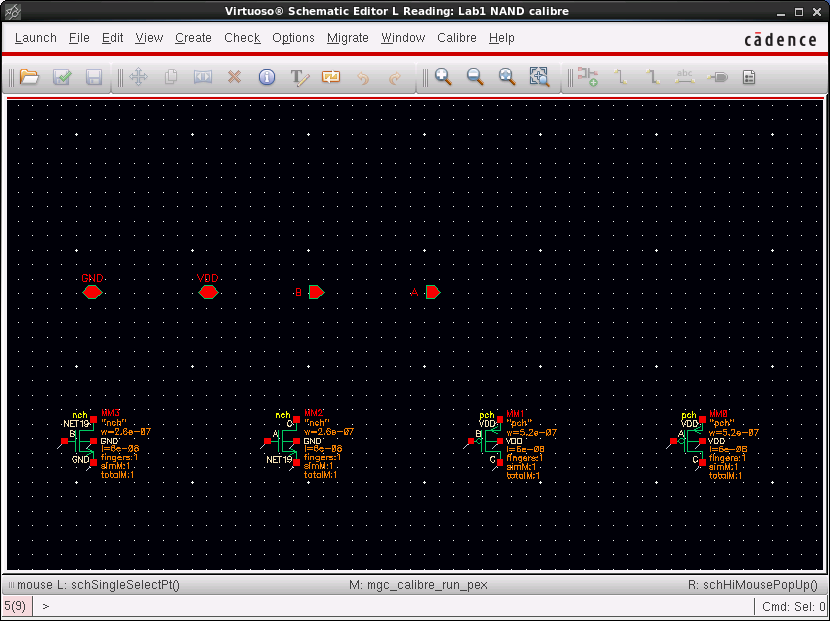Image resolution: width=830 pixels, height=621 pixels.
Task: Select the wide Create Wire icon
Action: tap(653, 77)
